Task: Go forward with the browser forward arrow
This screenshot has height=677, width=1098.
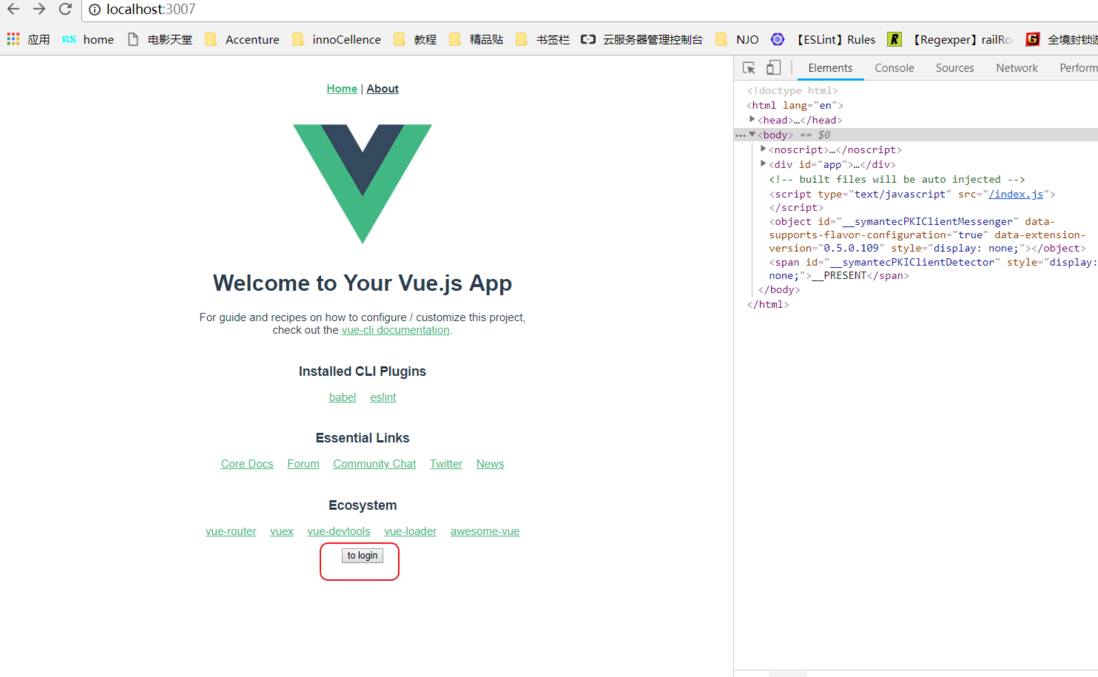Action: coord(39,9)
